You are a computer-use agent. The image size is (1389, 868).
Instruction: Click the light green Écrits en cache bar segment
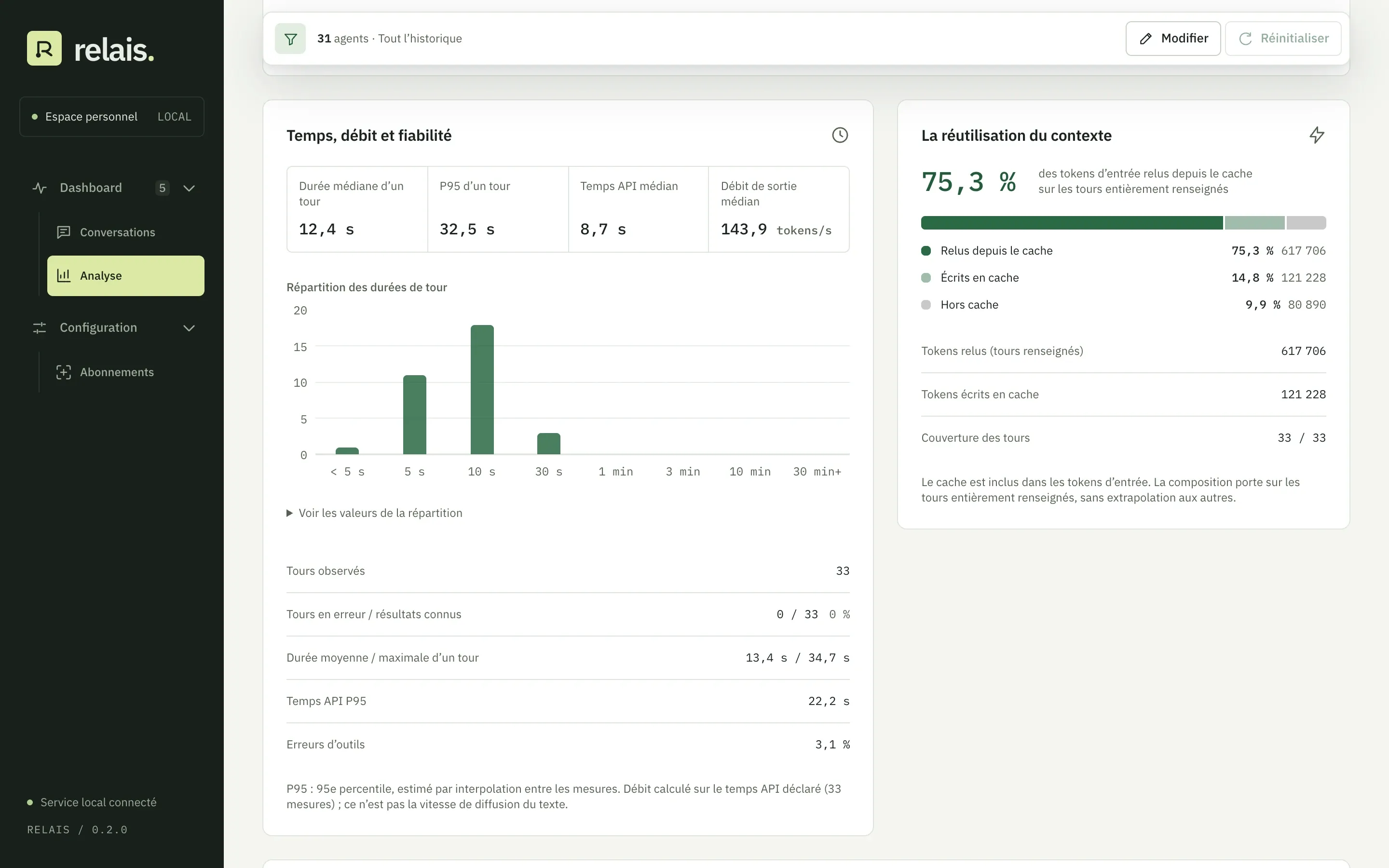1255,223
